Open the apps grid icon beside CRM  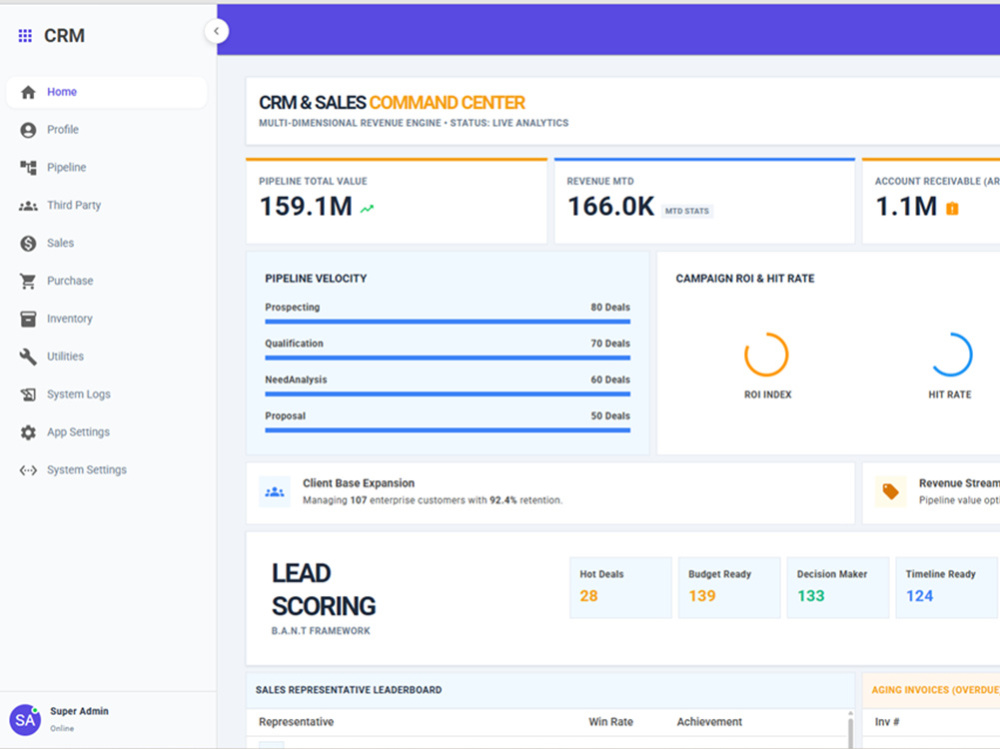point(25,36)
